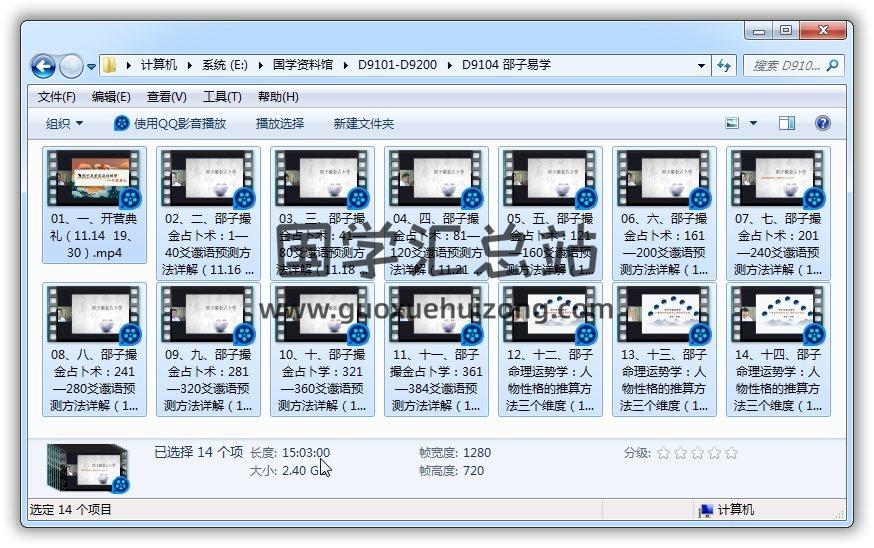874x548 pixels.
Task: Expand the address bar history dropdown
Action: coord(703,66)
